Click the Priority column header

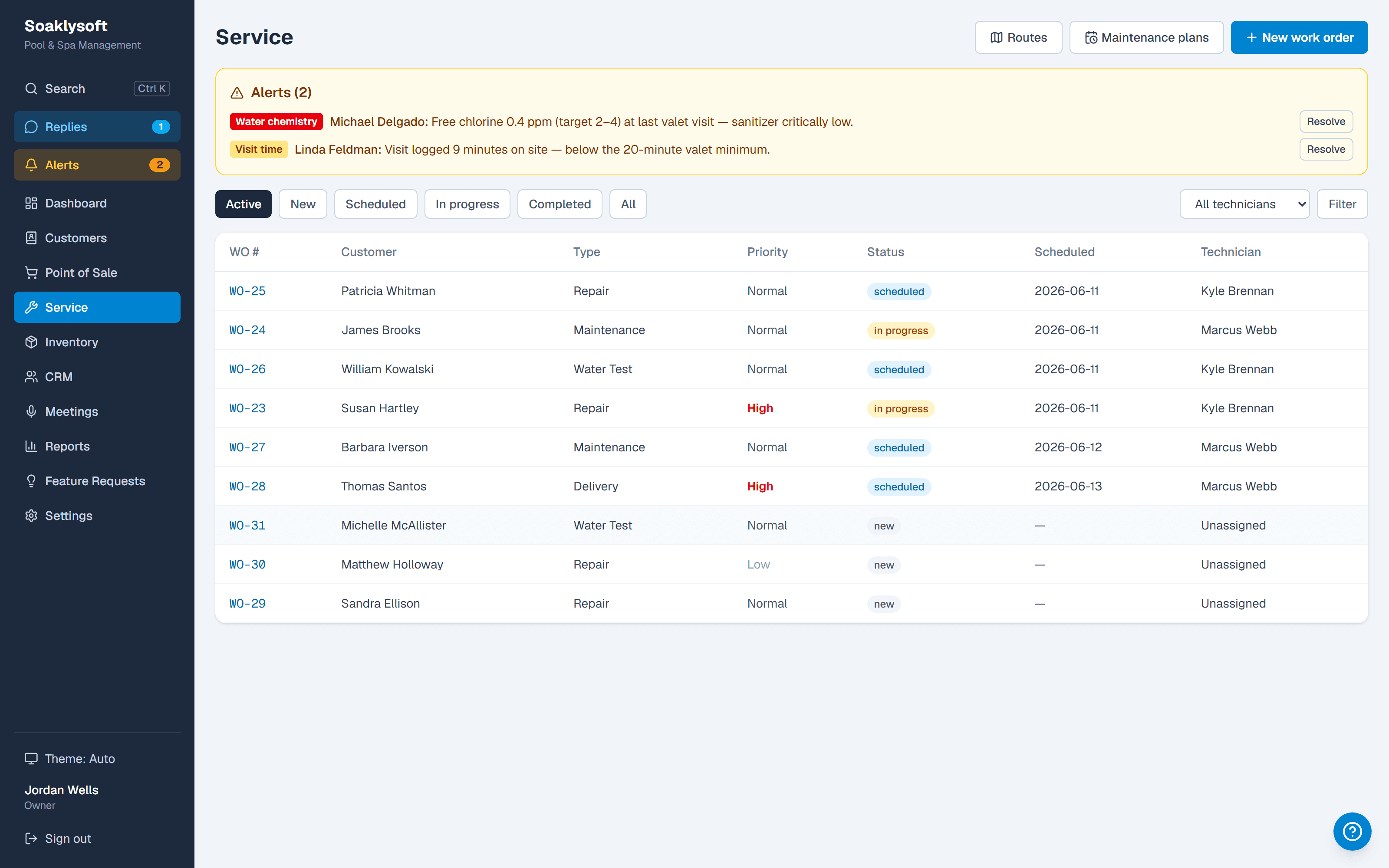coord(767,252)
